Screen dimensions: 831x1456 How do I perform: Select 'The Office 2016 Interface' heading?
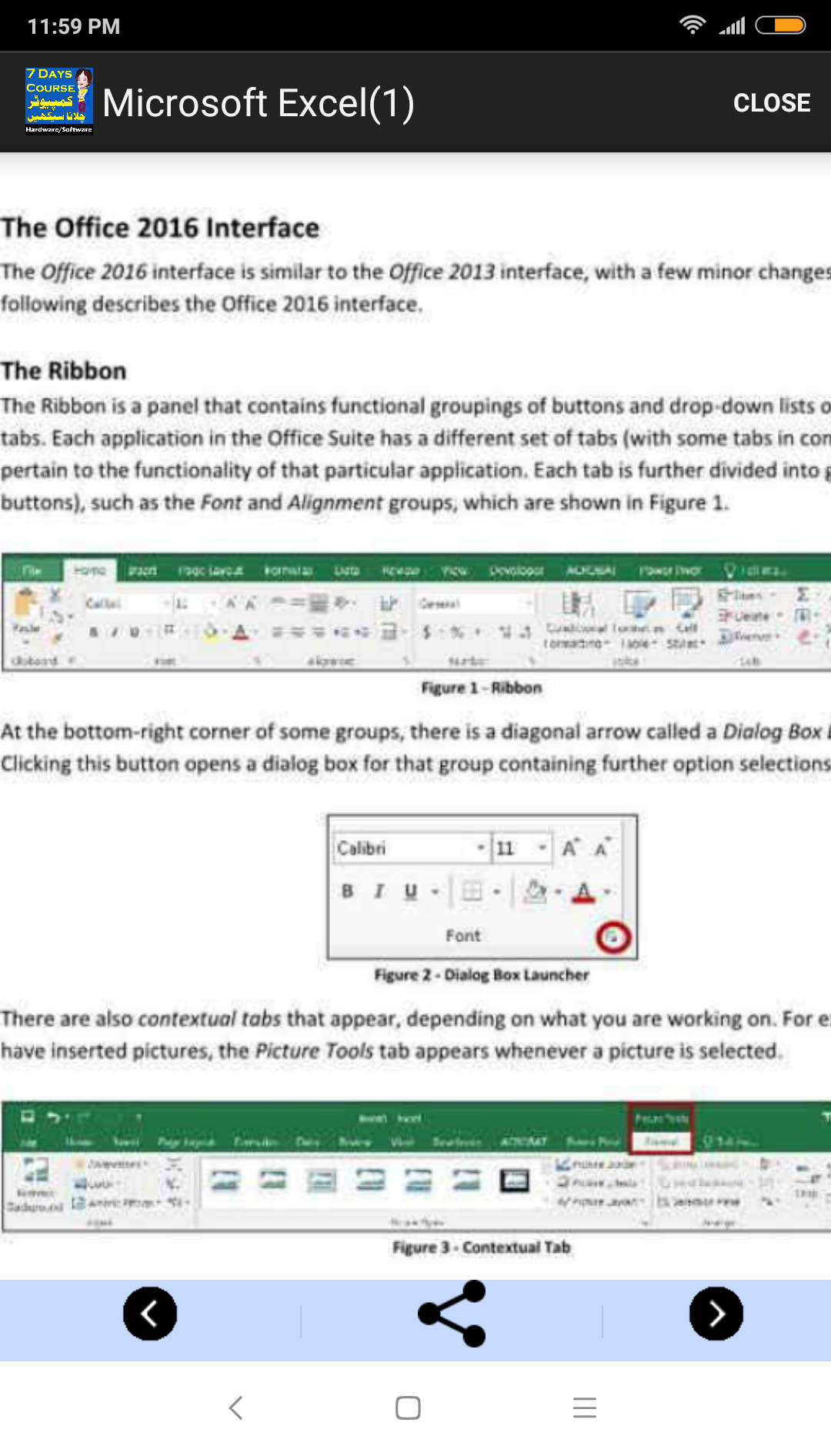[x=160, y=228]
